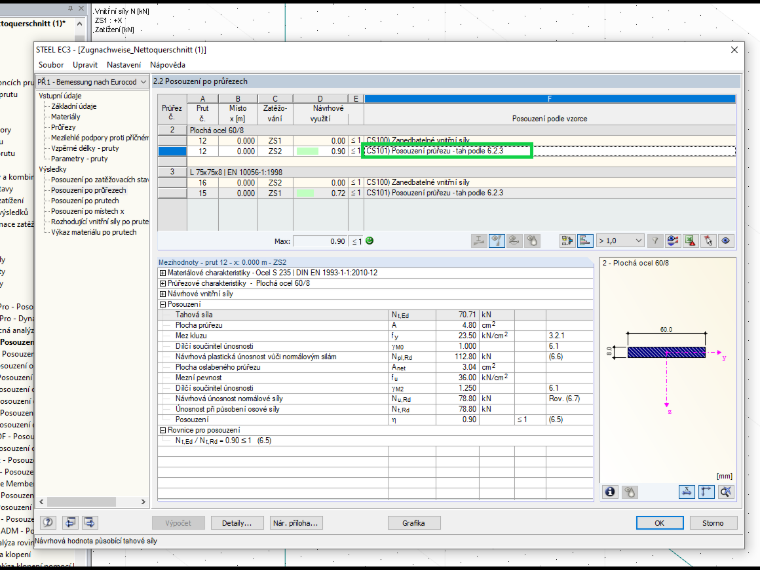The image size is (760, 570).
Task: Click the green status indicator ball
Action: [x=370, y=240]
